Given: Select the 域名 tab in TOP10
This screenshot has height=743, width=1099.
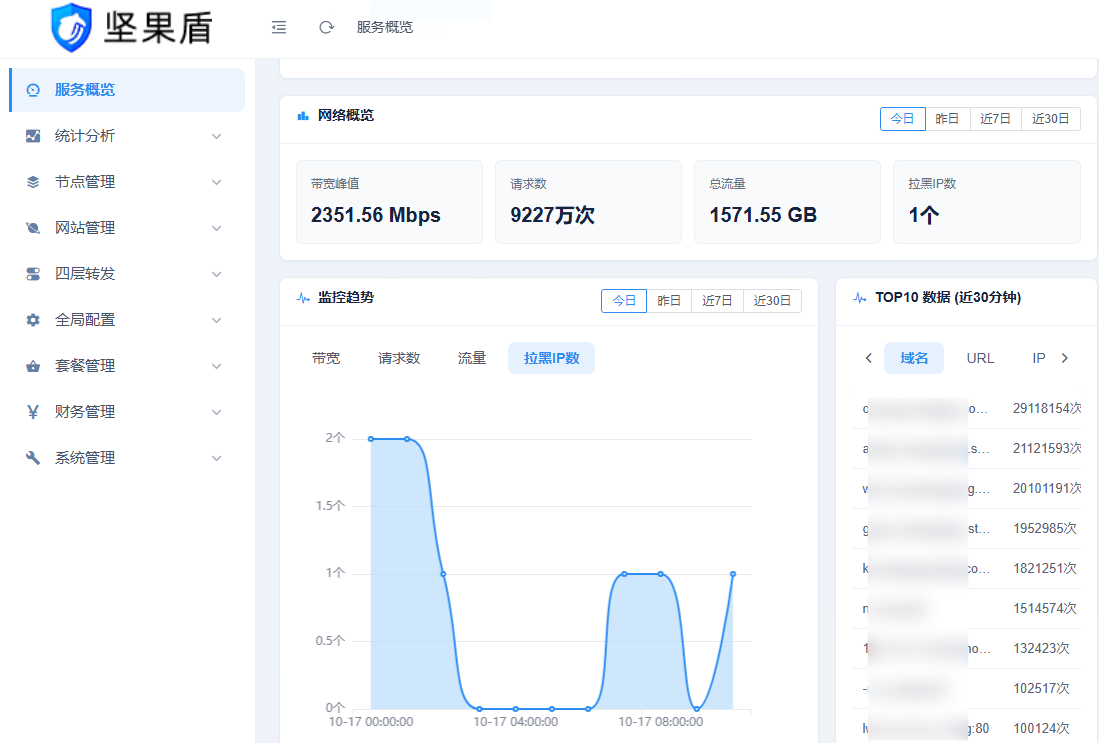Looking at the screenshot, I should click(914, 358).
